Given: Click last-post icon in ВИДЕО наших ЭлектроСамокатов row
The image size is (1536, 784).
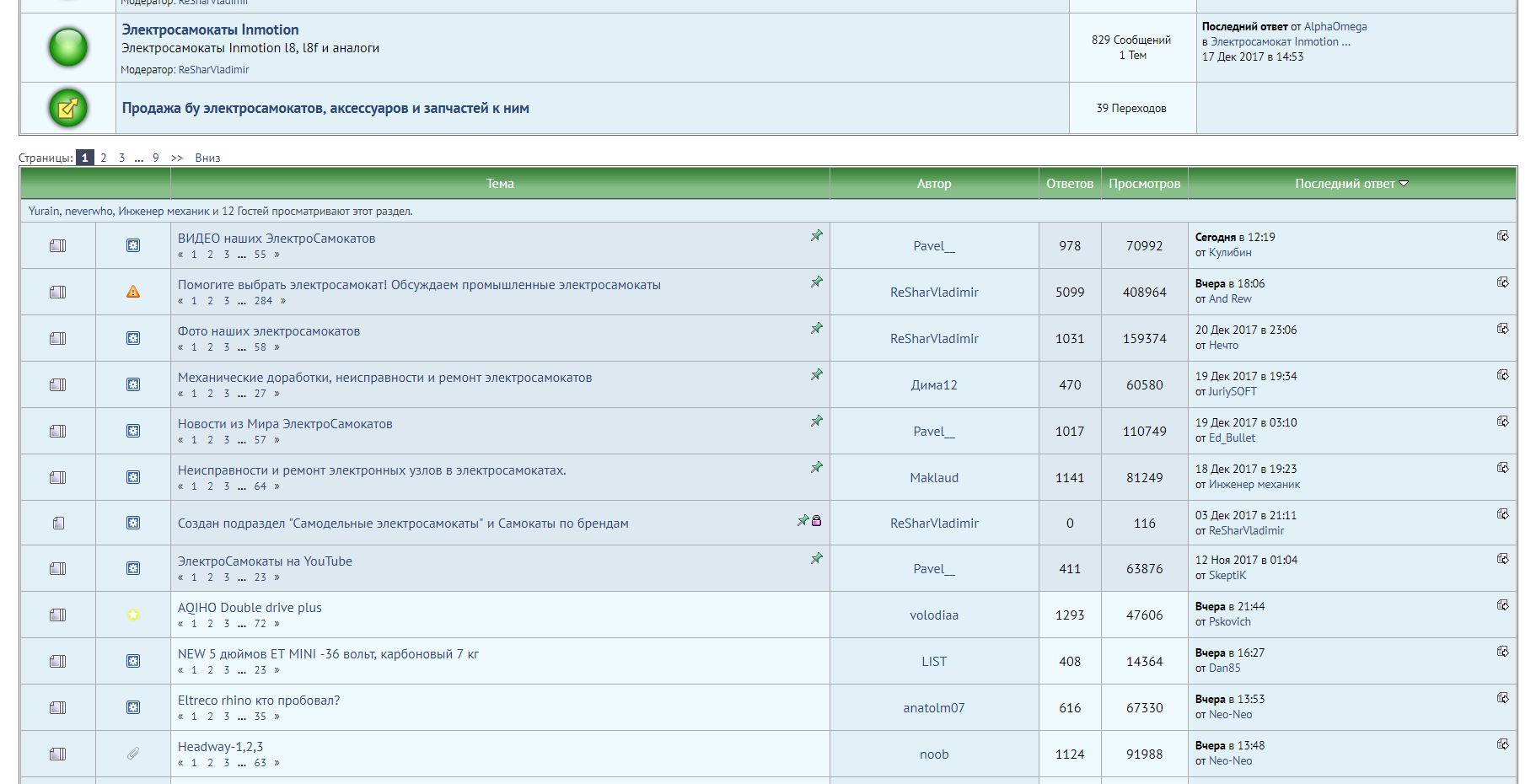Looking at the screenshot, I should point(1502,236).
